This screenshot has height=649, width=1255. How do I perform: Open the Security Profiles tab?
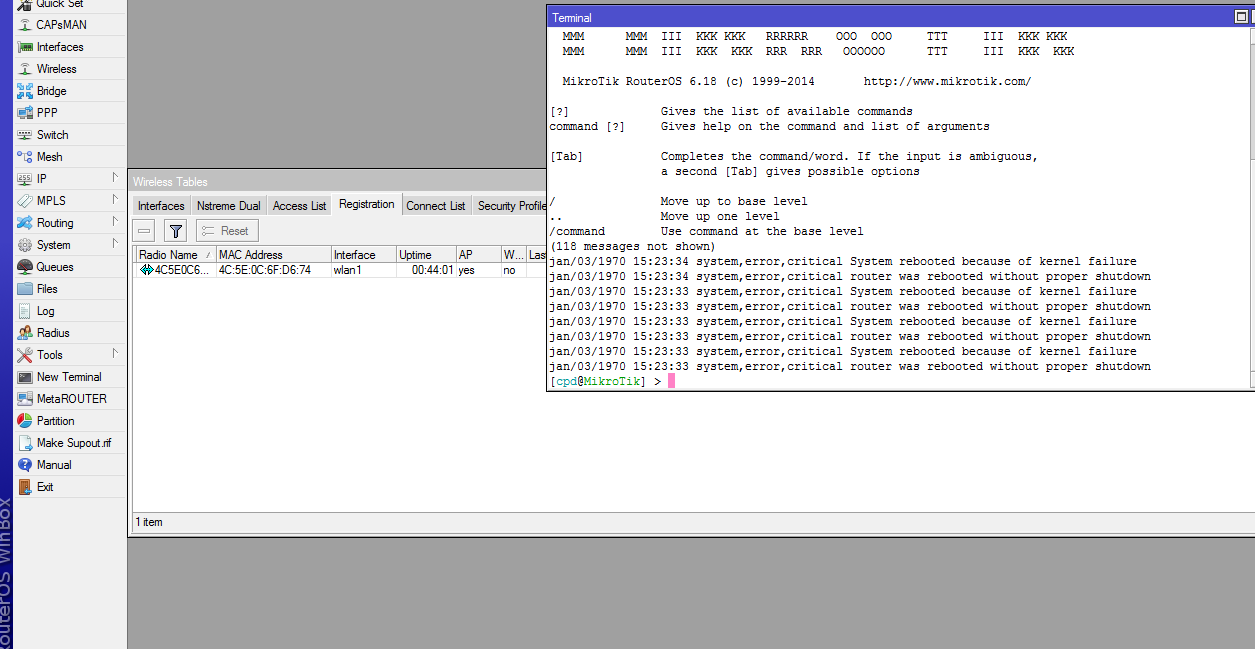pyautogui.click(x=510, y=206)
